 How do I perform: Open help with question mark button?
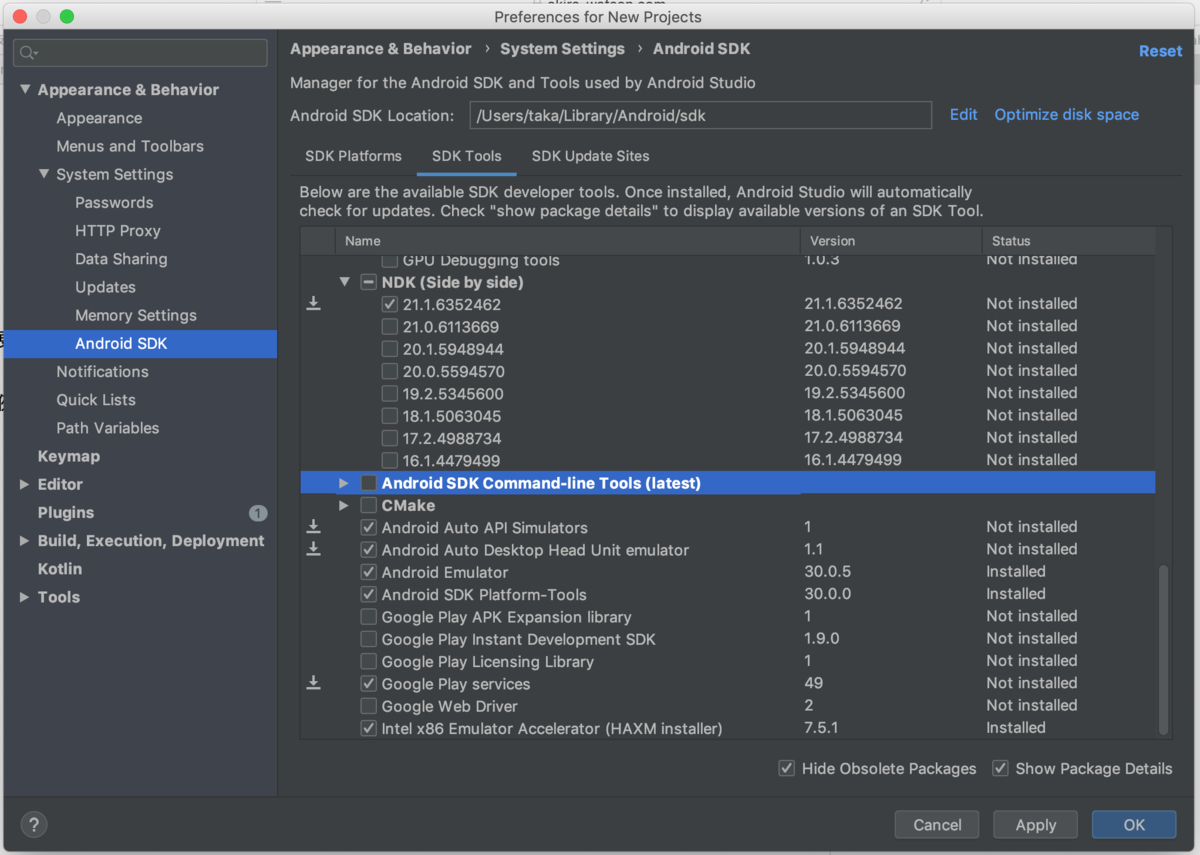click(34, 825)
